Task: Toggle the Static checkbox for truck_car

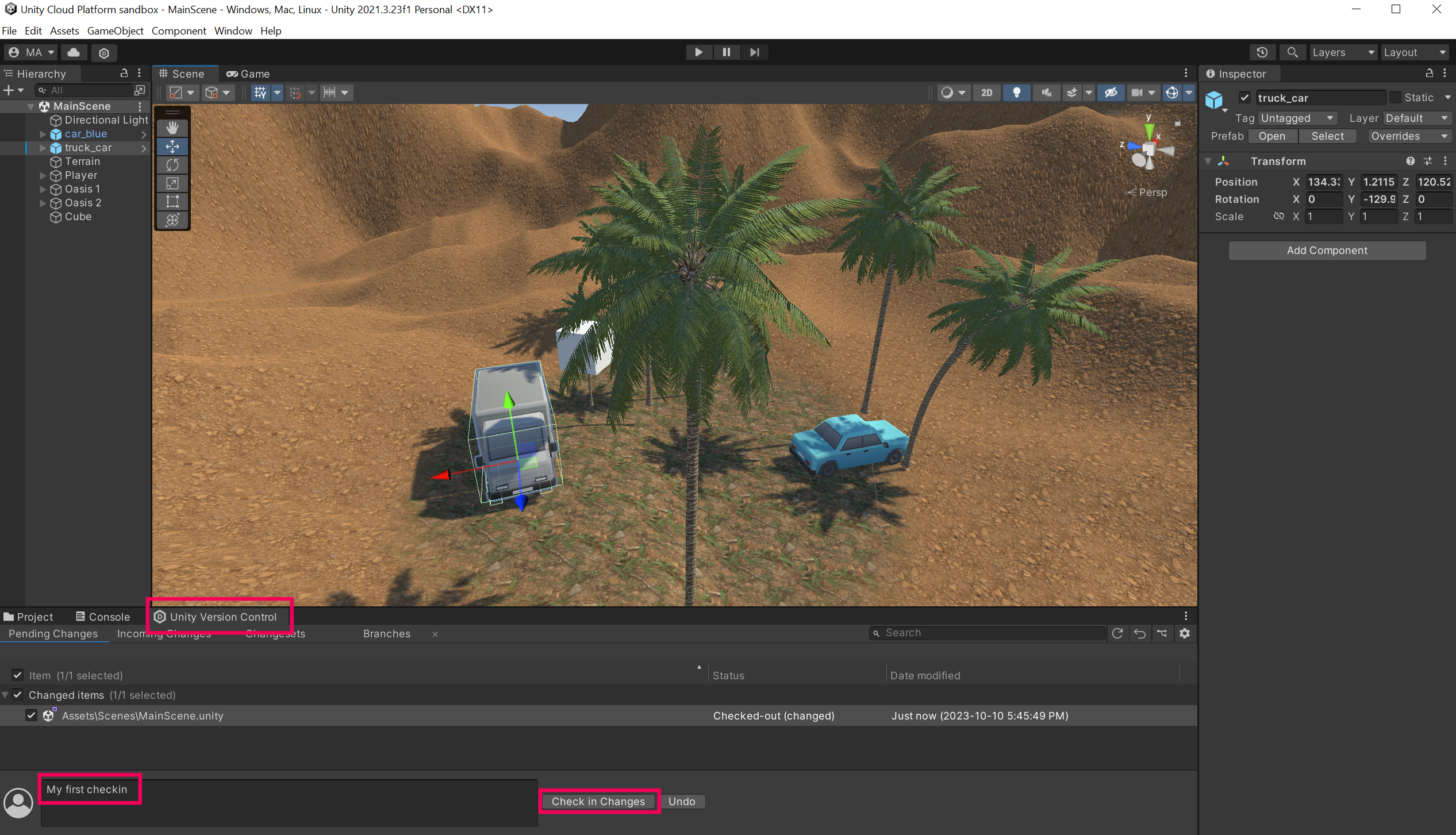Action: pyautogui.click(x=1395, y=98)
